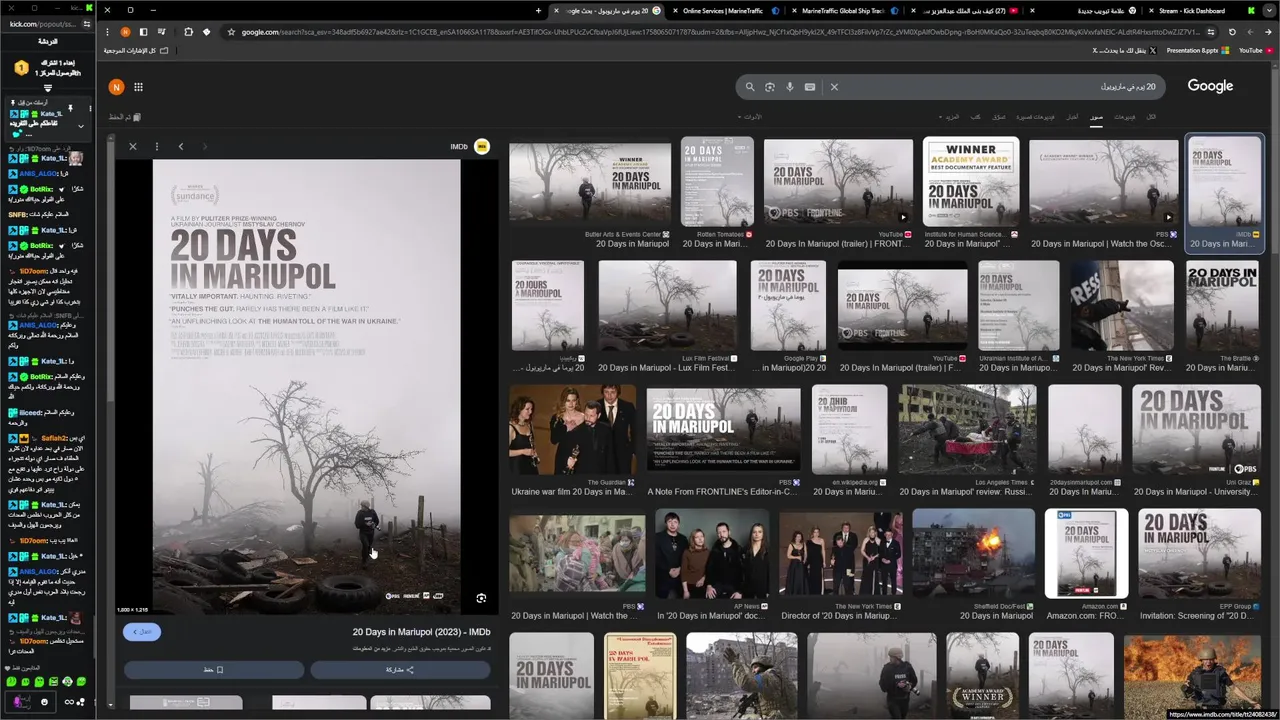Select the en.wikipedia.org poster thumbnail

click(x=849, y=430)
